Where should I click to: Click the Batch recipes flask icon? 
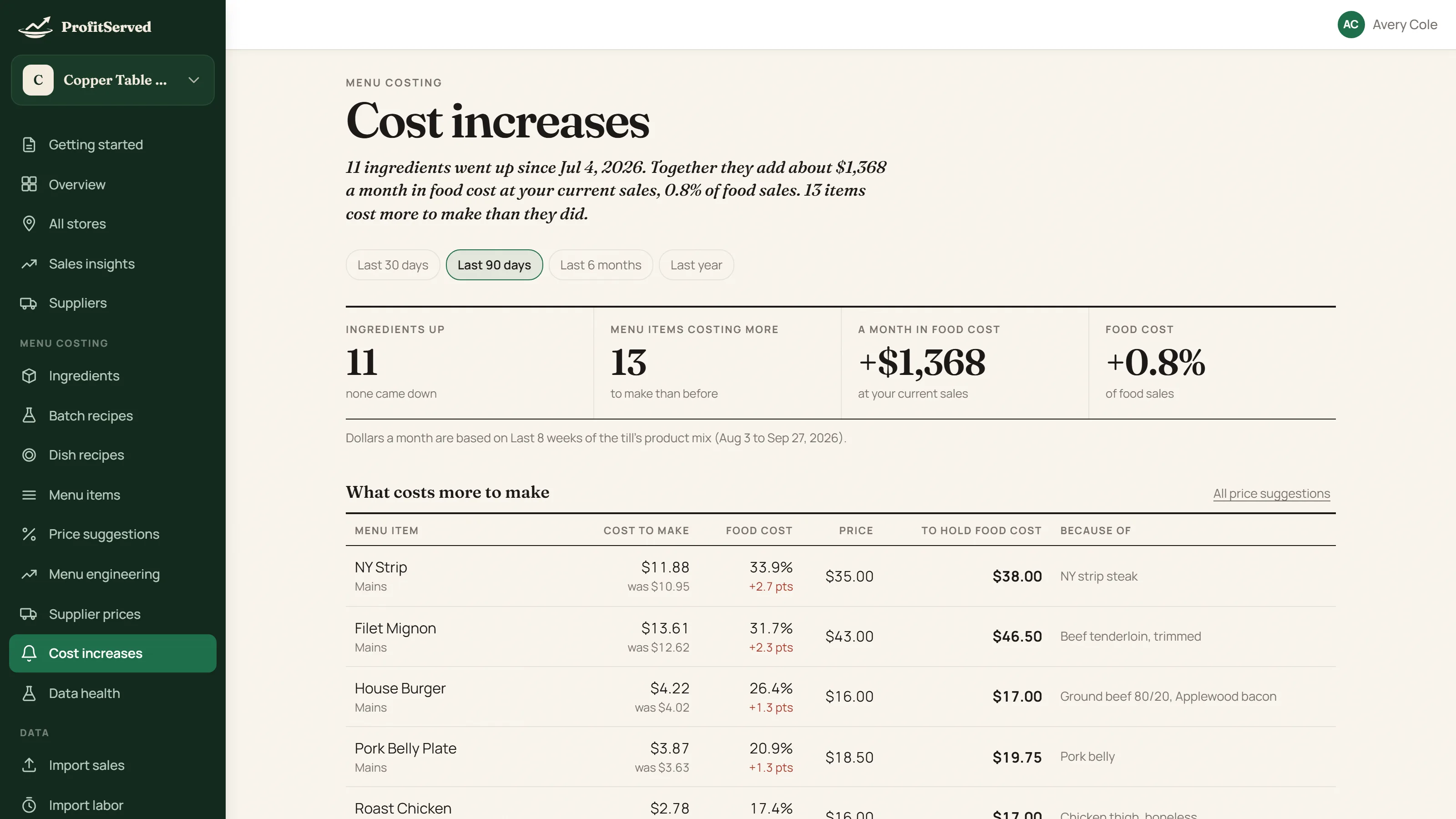(29, 415)
